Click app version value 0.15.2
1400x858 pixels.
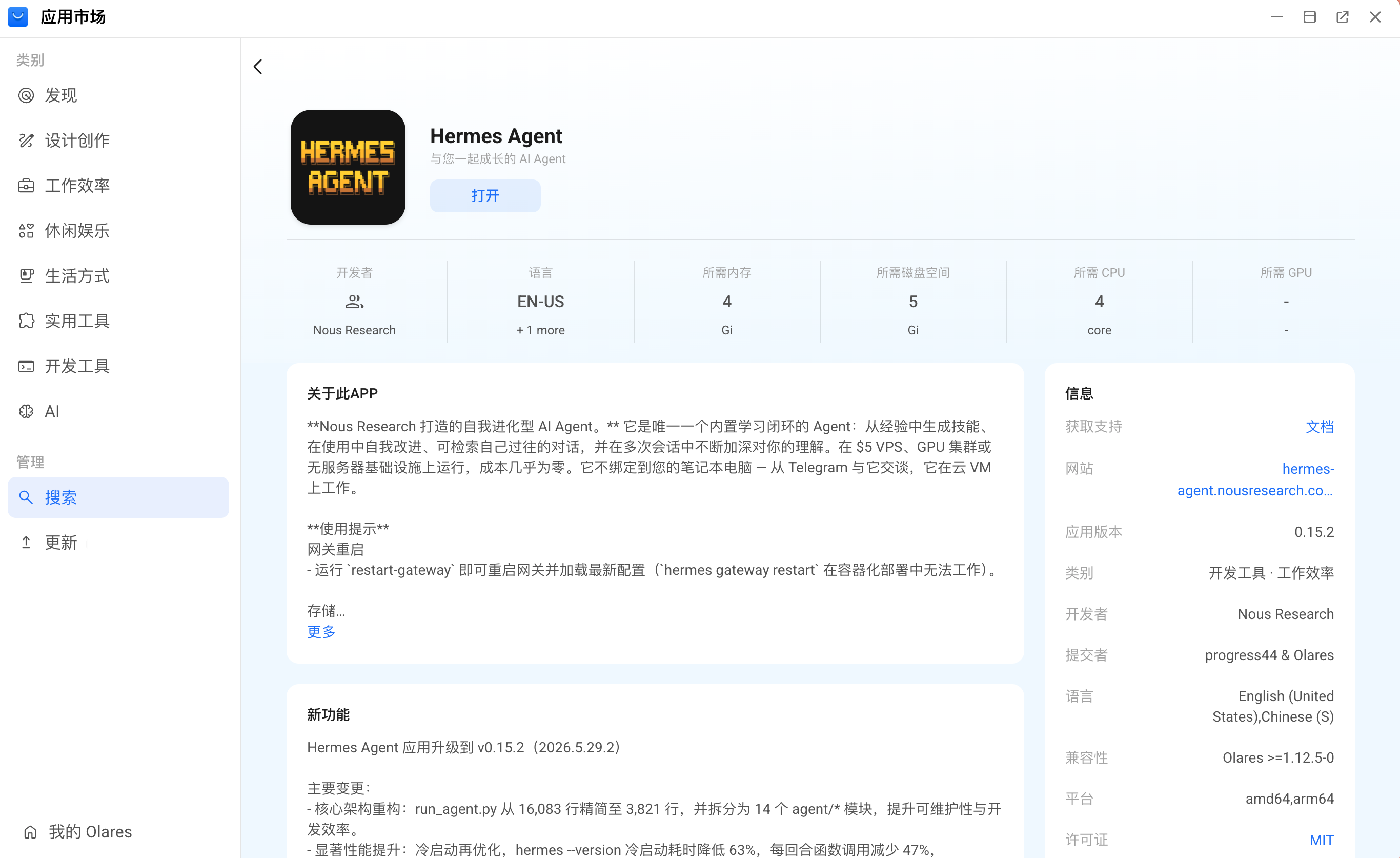click(x=1314, y=532)
